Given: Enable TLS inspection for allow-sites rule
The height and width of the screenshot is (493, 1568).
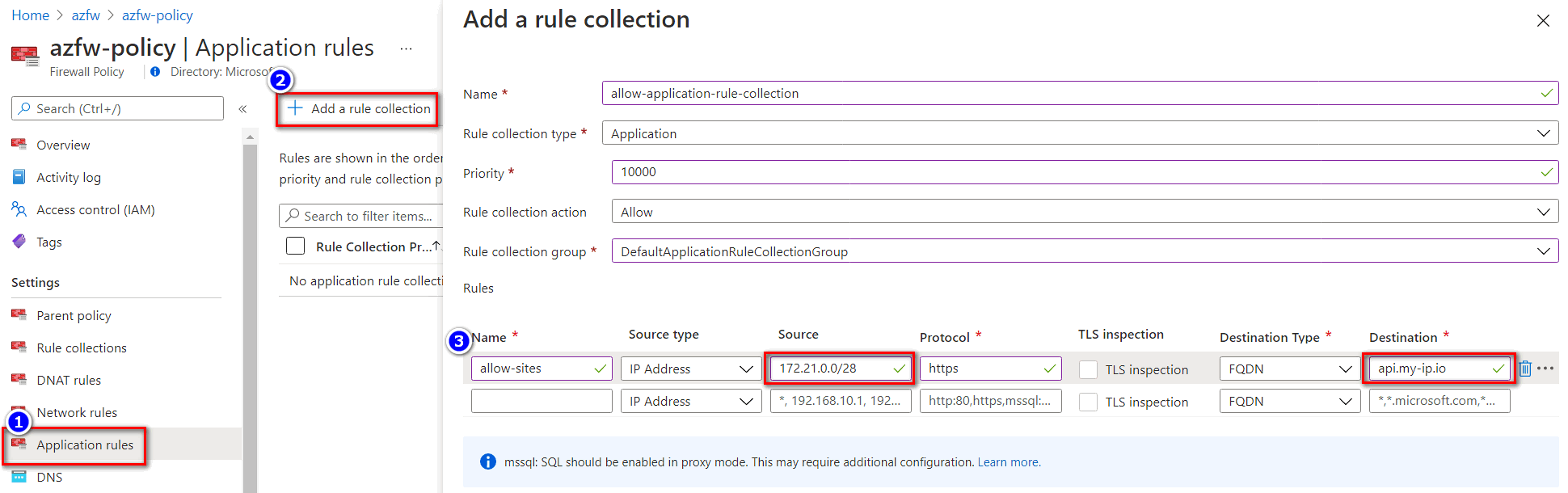Looking at the screenshot, I should pyautogui.click(x=1089, y=369).
